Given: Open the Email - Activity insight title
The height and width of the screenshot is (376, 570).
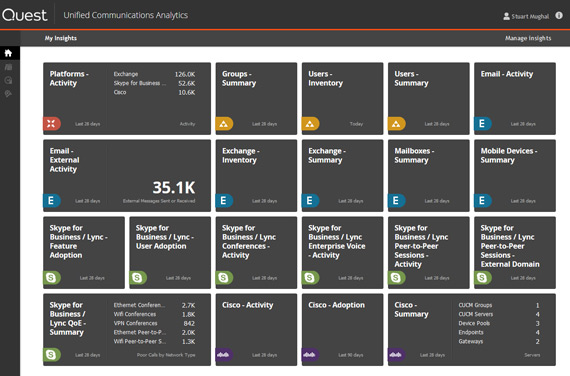Looking at the screenshot, I should pos(507,74).
